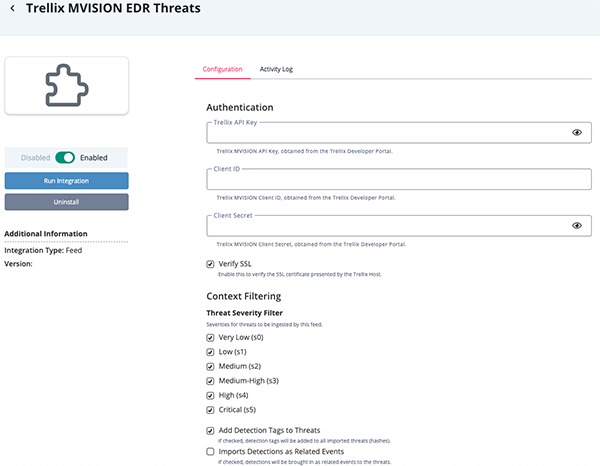Image resolution: width=600 pixels, height=466 pixels.
Task: Focus the Client ID input field
Action: [399, 179]
